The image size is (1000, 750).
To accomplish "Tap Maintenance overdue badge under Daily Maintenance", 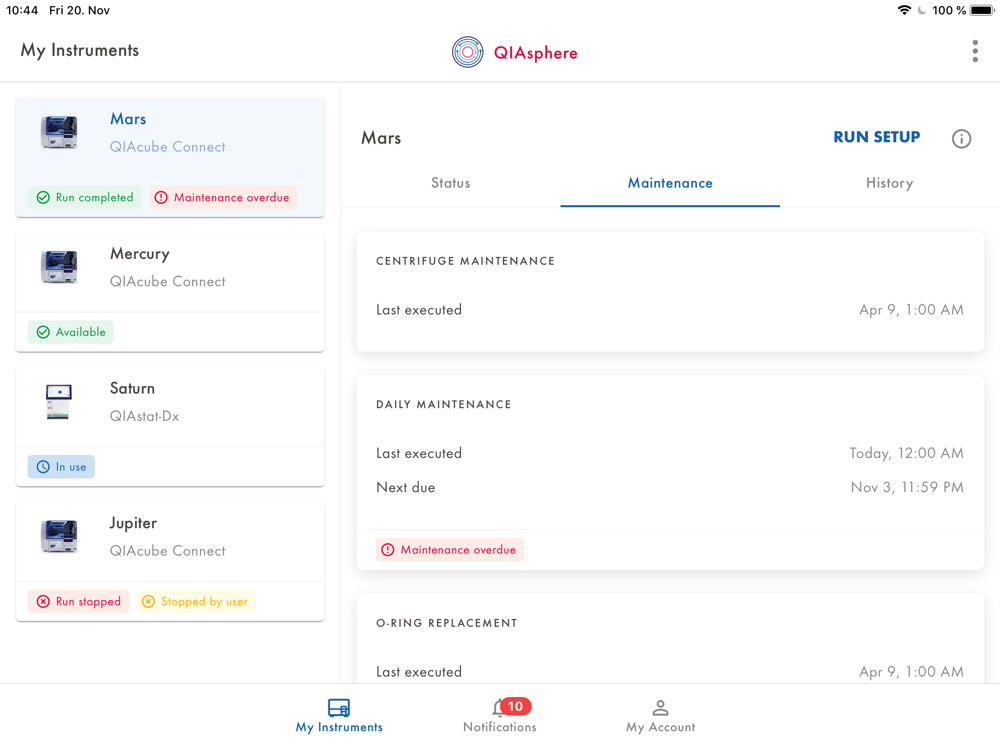I will 450,550.
